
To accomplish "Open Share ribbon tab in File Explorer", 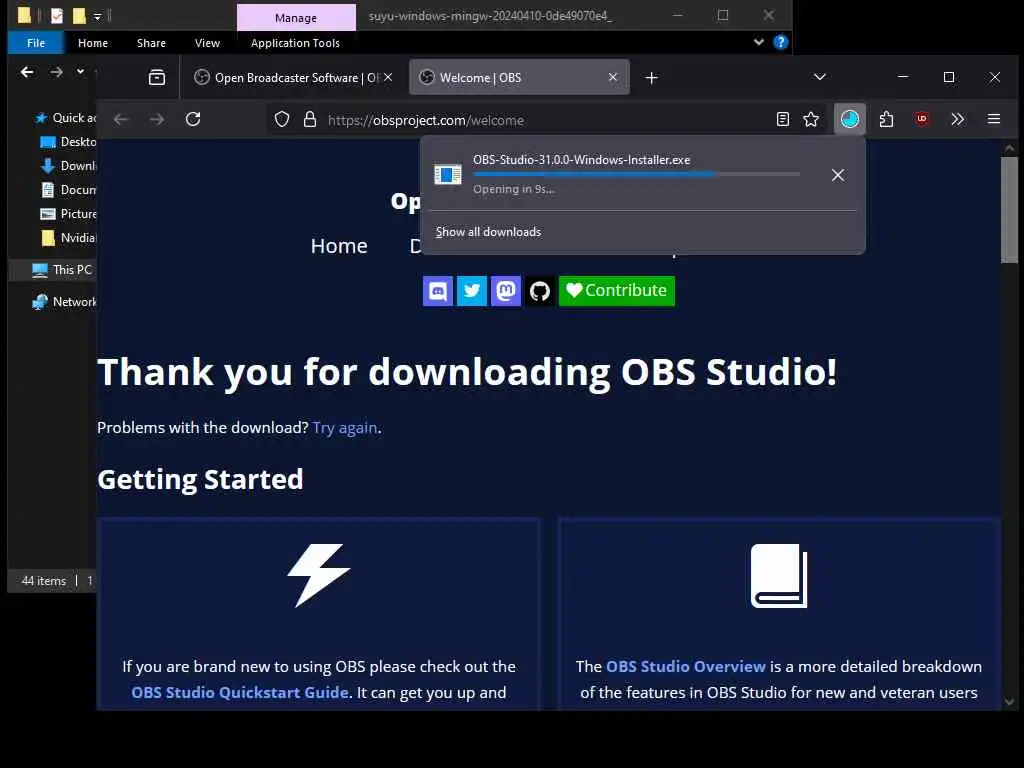I will [x=152, y=43].
